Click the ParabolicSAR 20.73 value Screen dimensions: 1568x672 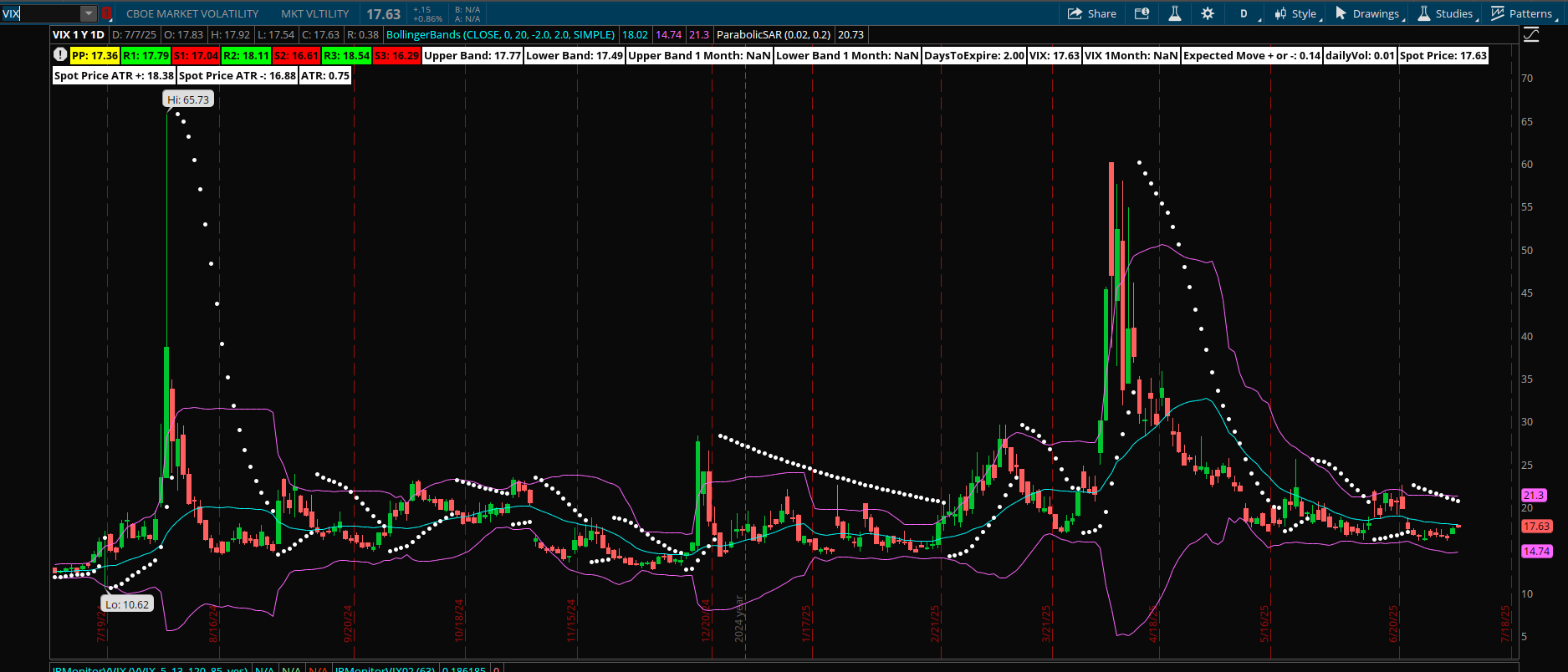click(x=851, y=34)
